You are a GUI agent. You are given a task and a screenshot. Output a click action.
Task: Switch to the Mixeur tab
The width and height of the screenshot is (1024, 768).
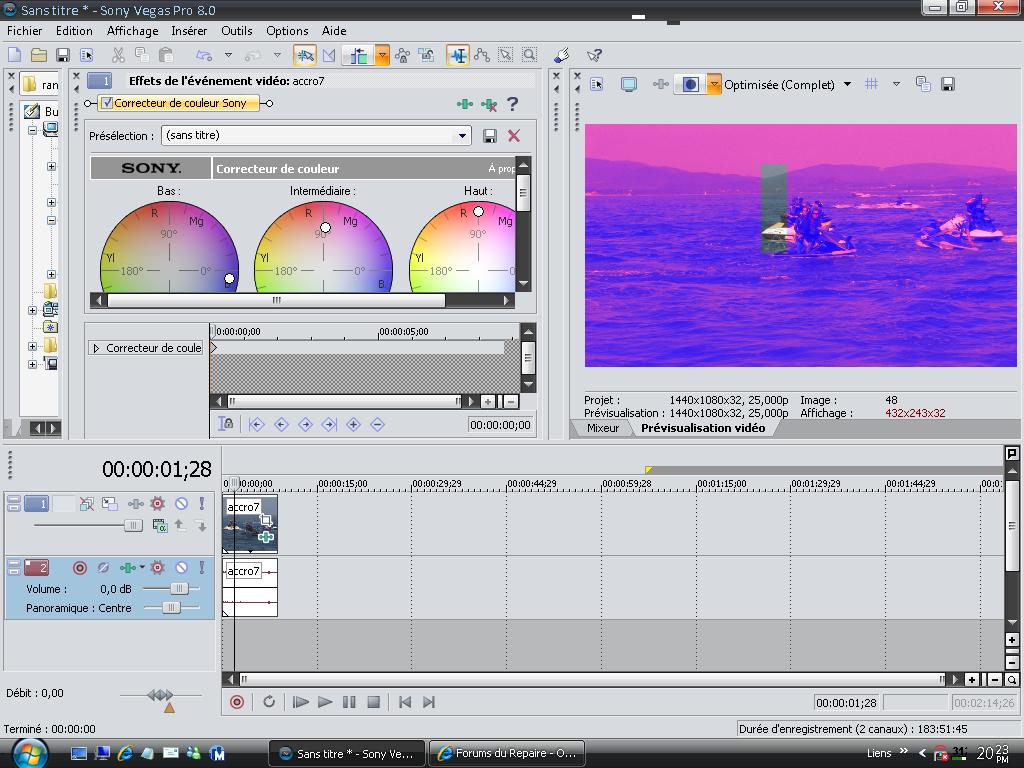[602, 428]
